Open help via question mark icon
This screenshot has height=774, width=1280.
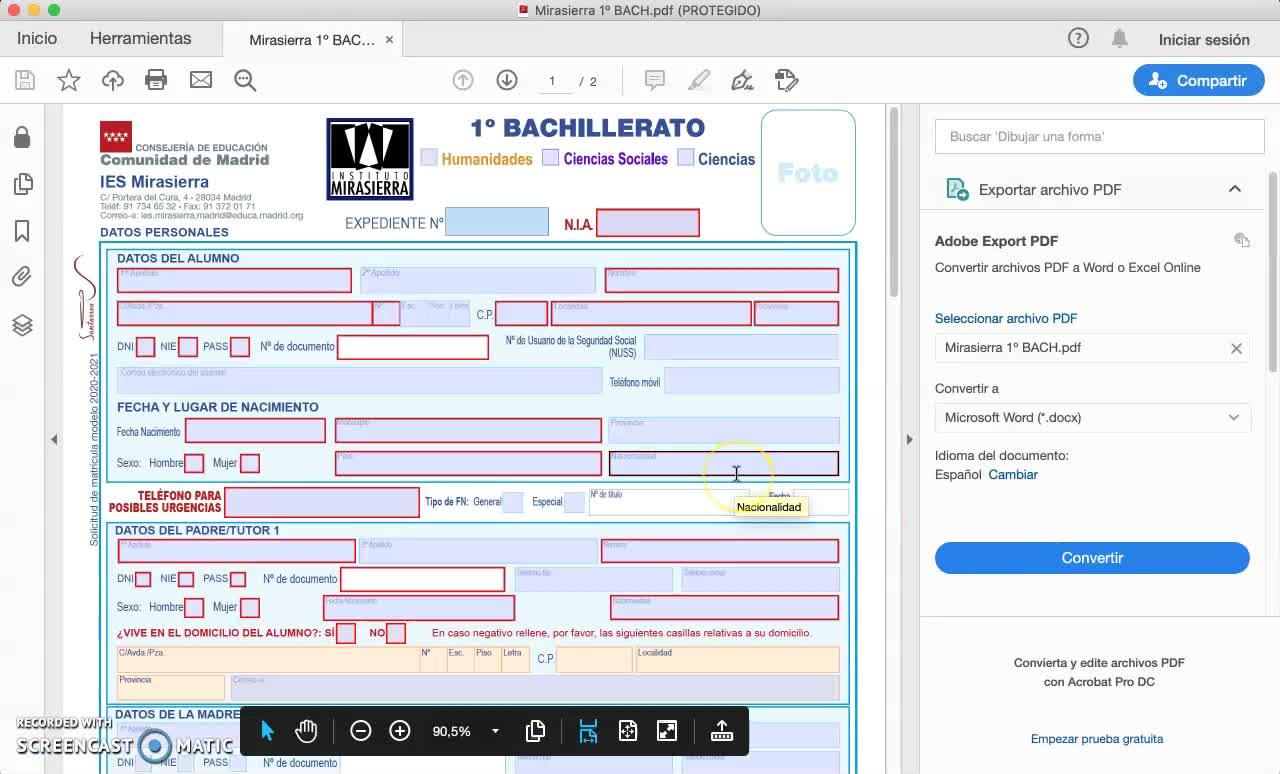click(1078, 39)
